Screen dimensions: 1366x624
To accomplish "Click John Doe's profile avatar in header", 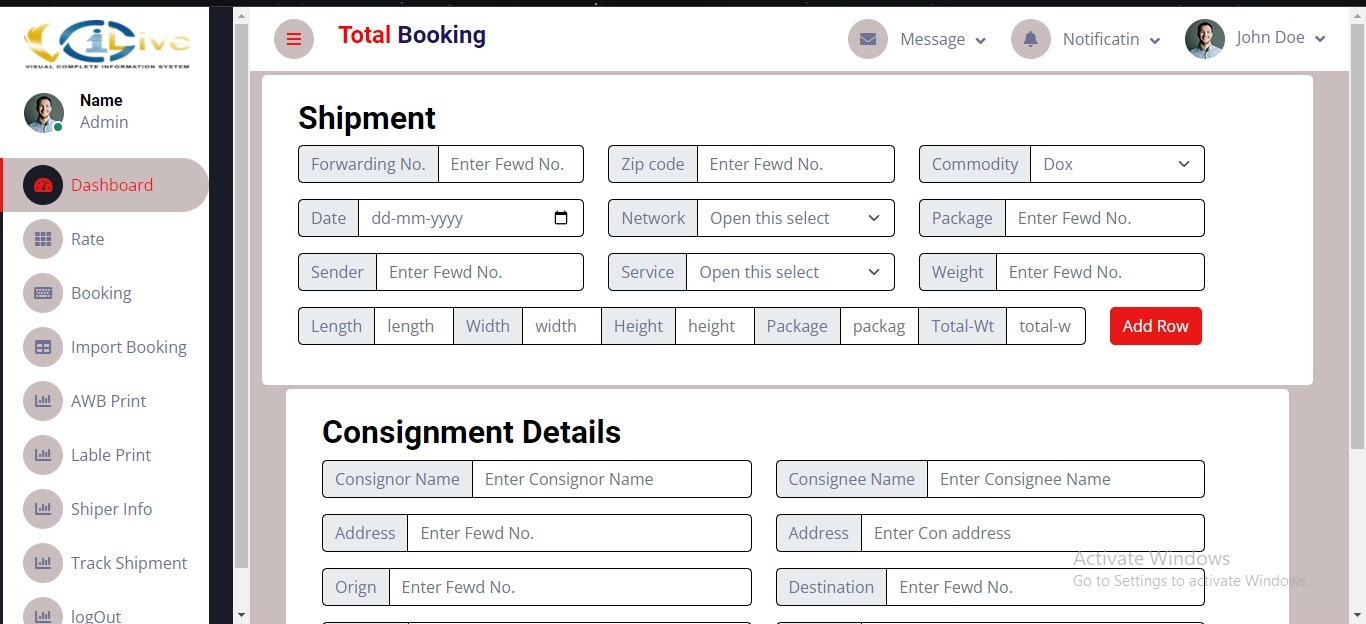I will (x=1205, y=39).
